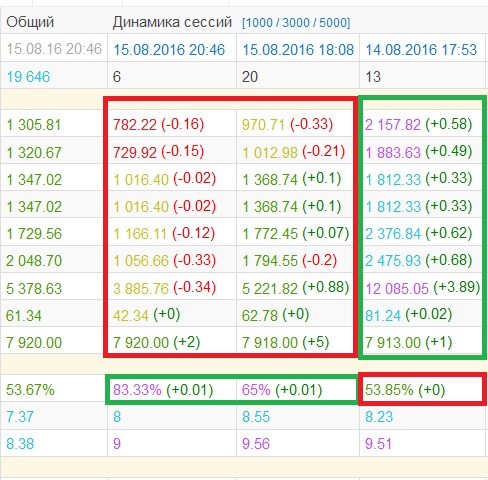
Task: Select cell 7 918.00 (+5)
Action: click(x=285, y=343)
